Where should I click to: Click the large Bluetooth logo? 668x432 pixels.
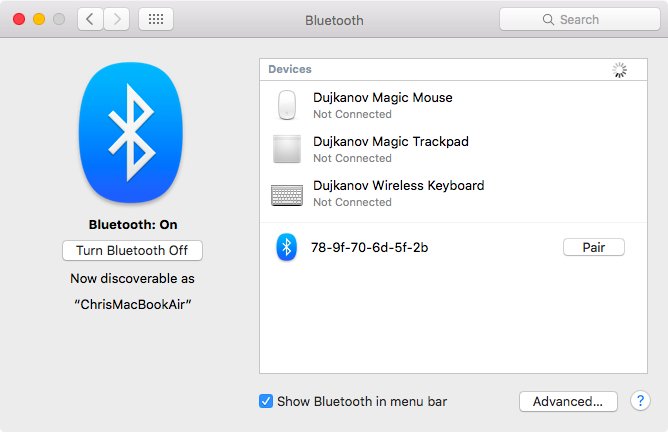pos(131,132)
